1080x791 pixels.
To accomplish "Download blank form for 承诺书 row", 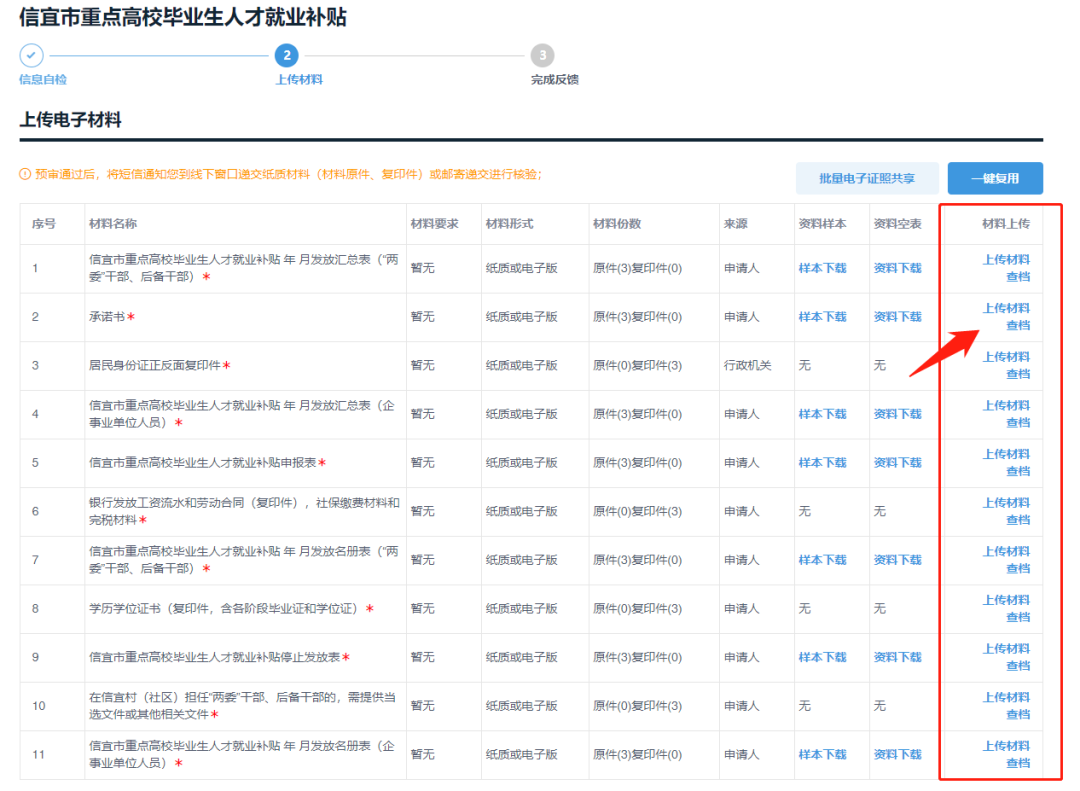I will click(897, 317).
